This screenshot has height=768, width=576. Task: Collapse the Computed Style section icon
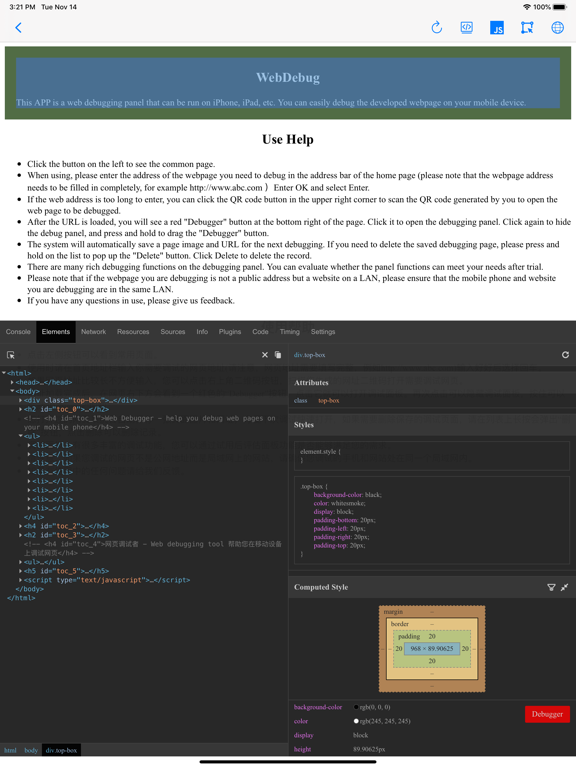[x=565, y=587]
